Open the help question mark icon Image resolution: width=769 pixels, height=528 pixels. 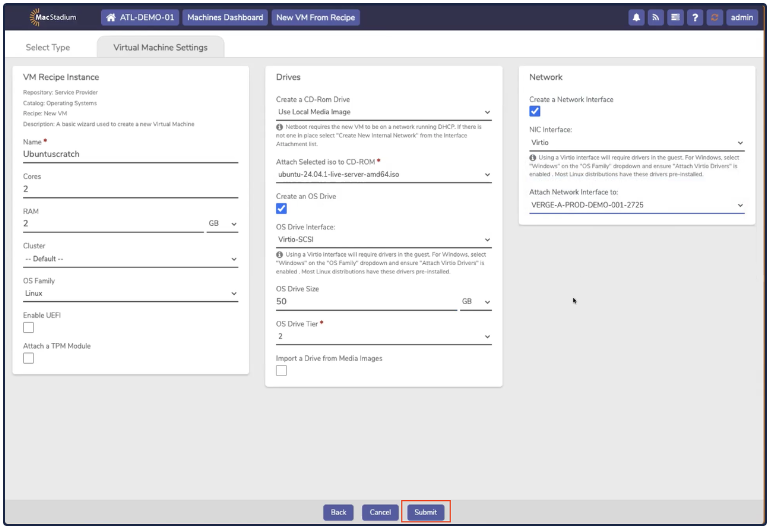695,17
